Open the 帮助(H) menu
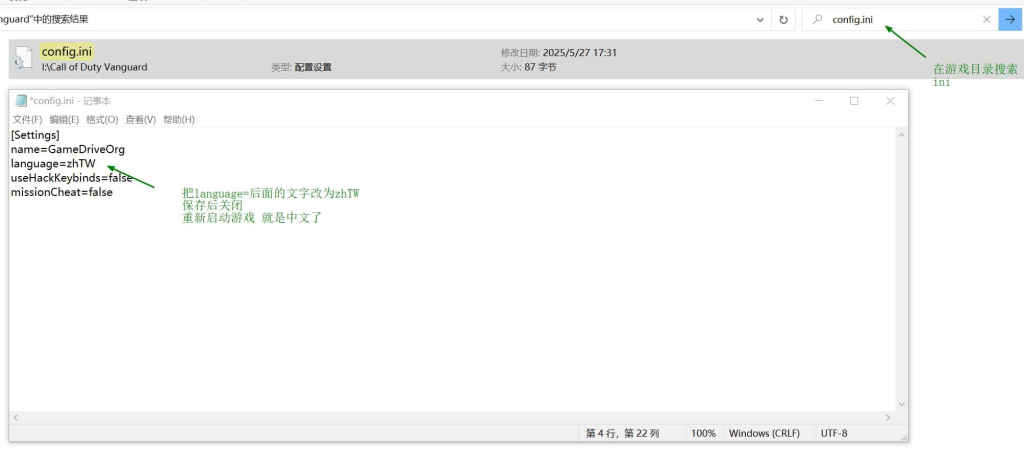Image resolution: width=1024 pixels, height=475 pixels. [179, 120]
